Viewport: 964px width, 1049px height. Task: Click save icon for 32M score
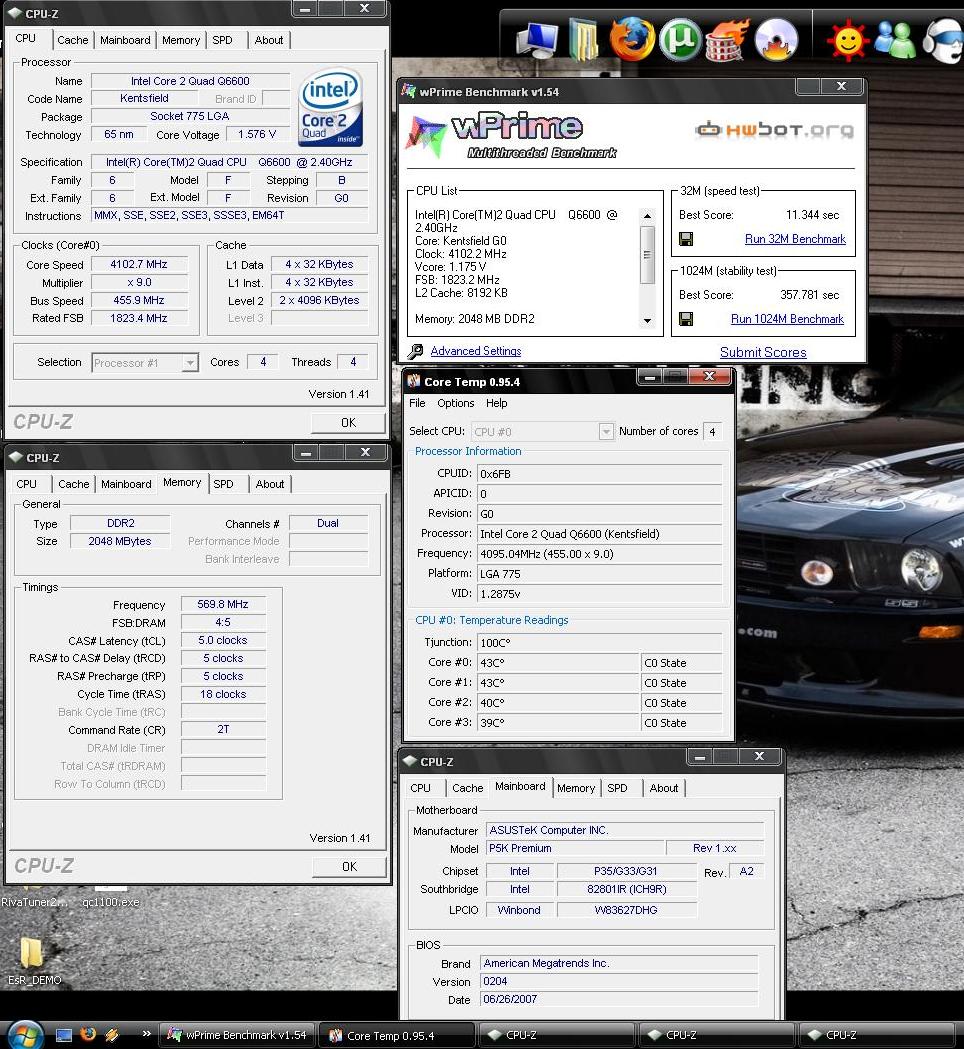pos(686,239)
